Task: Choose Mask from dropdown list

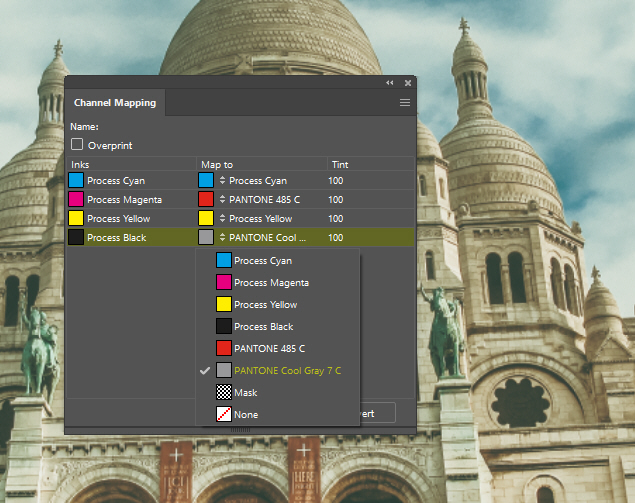Action: click(278, 392)
